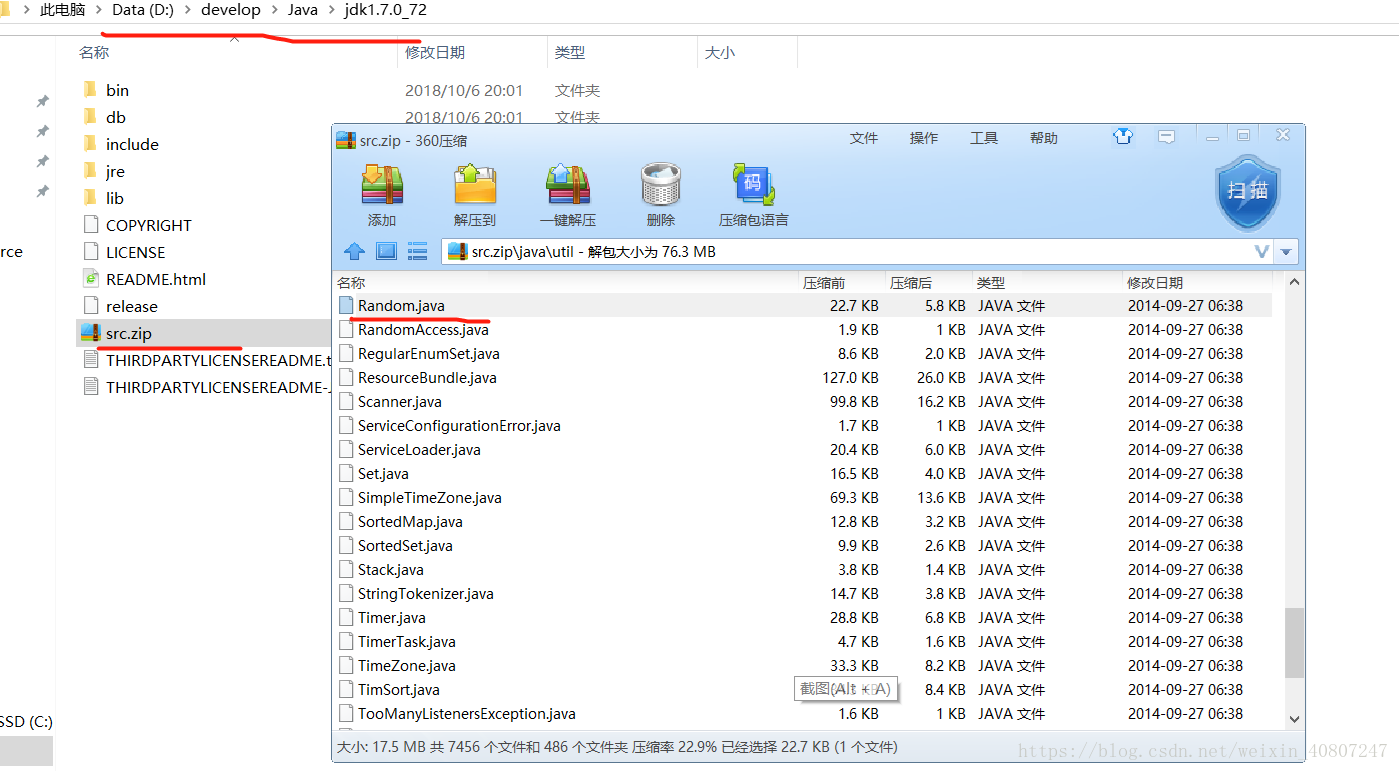Click the scrollbar up arrow in archive list
The width and height of the screenshot is (1399, 771).
pos(1294,283)
